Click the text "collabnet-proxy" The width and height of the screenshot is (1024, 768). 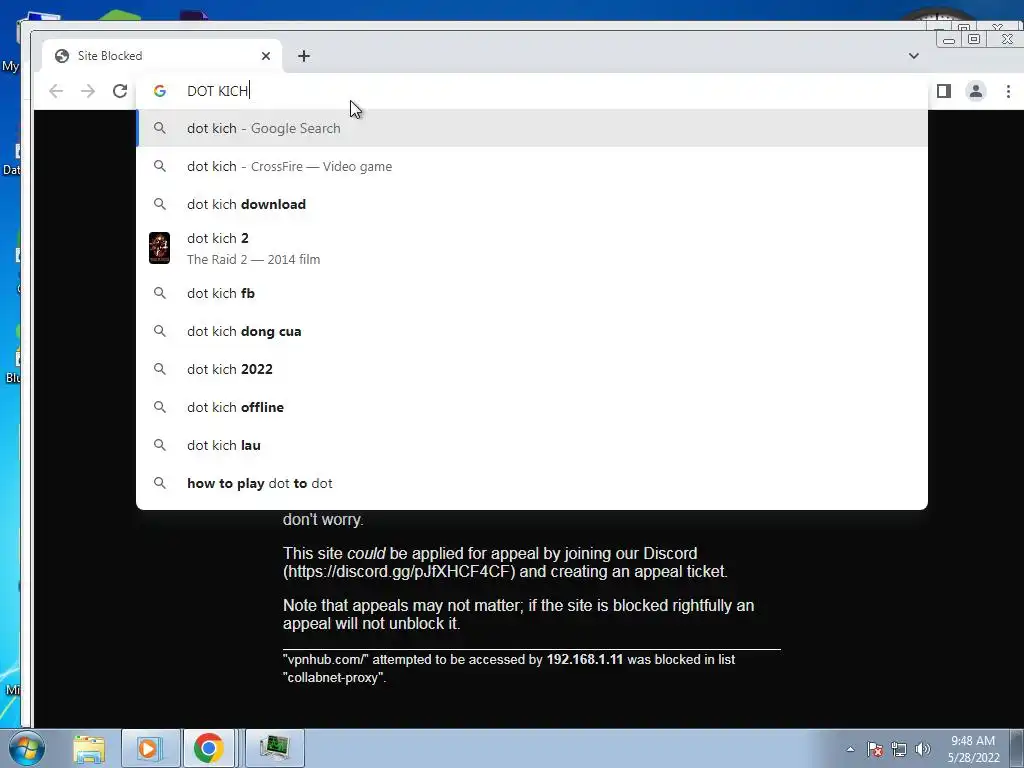[x=333, y=678]
